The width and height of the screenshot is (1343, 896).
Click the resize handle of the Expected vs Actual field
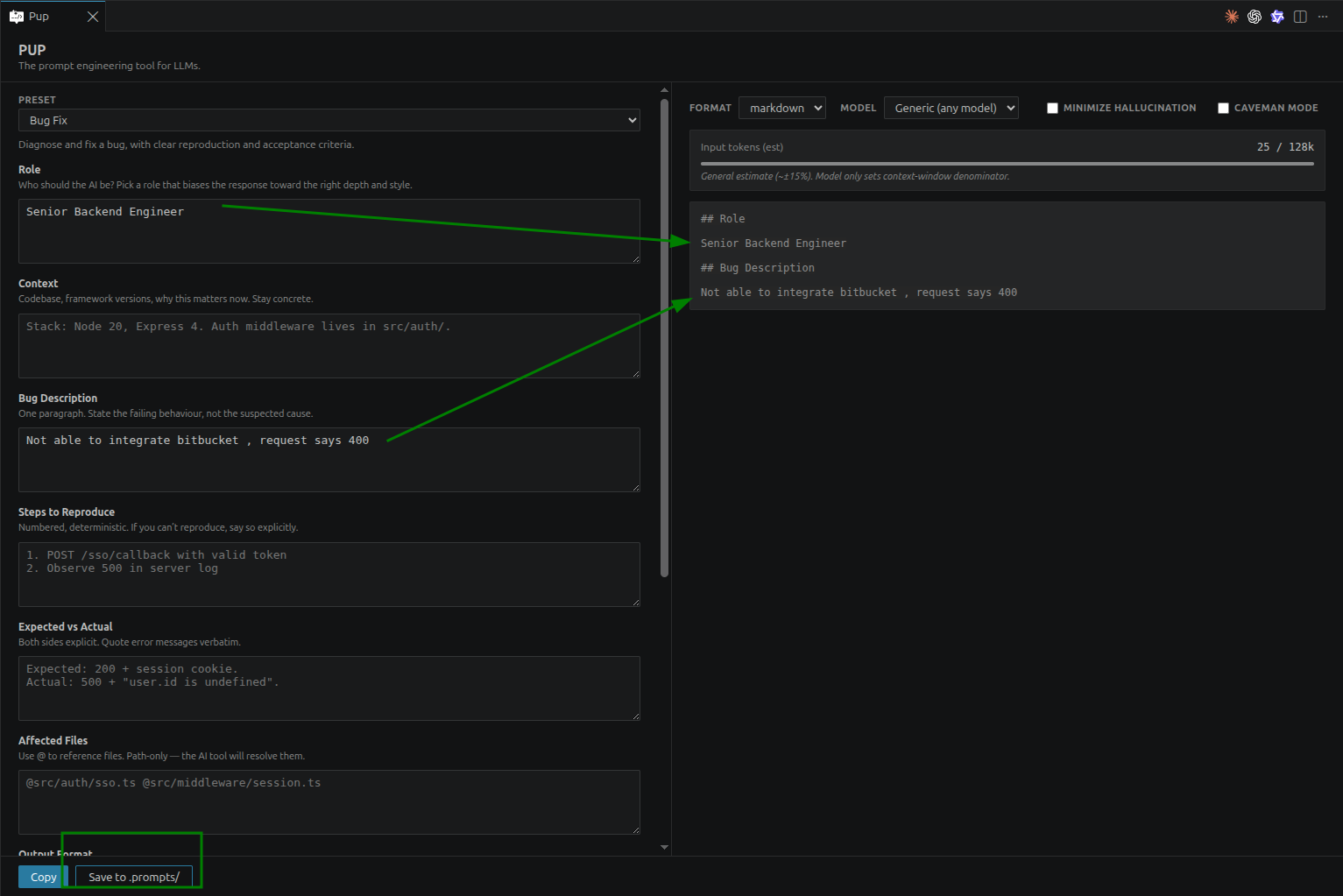pyautogui.click(x=635, y=716)
